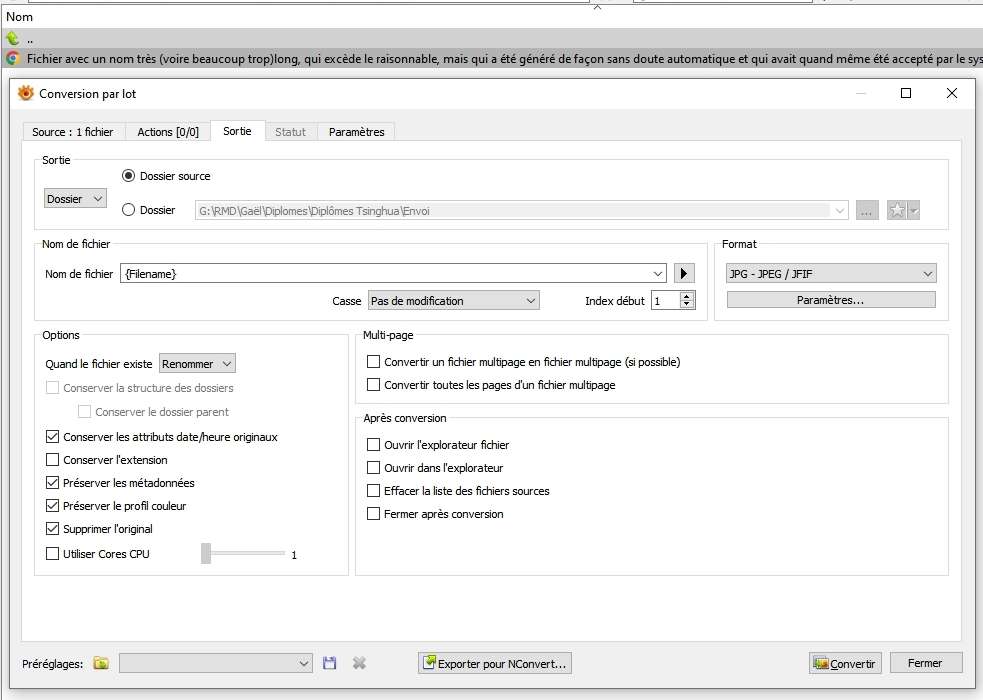The width and height of the screenshot is (983, 700).
Task: Click the browse output folder ellipsis button
Action: pos(867,210)
